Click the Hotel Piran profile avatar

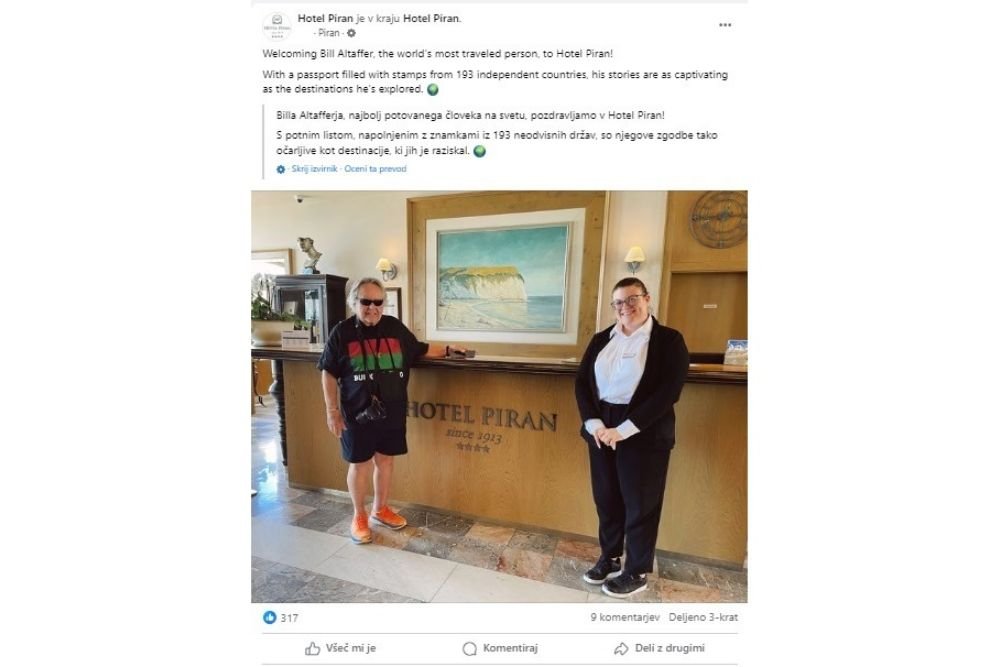point(277,26)
